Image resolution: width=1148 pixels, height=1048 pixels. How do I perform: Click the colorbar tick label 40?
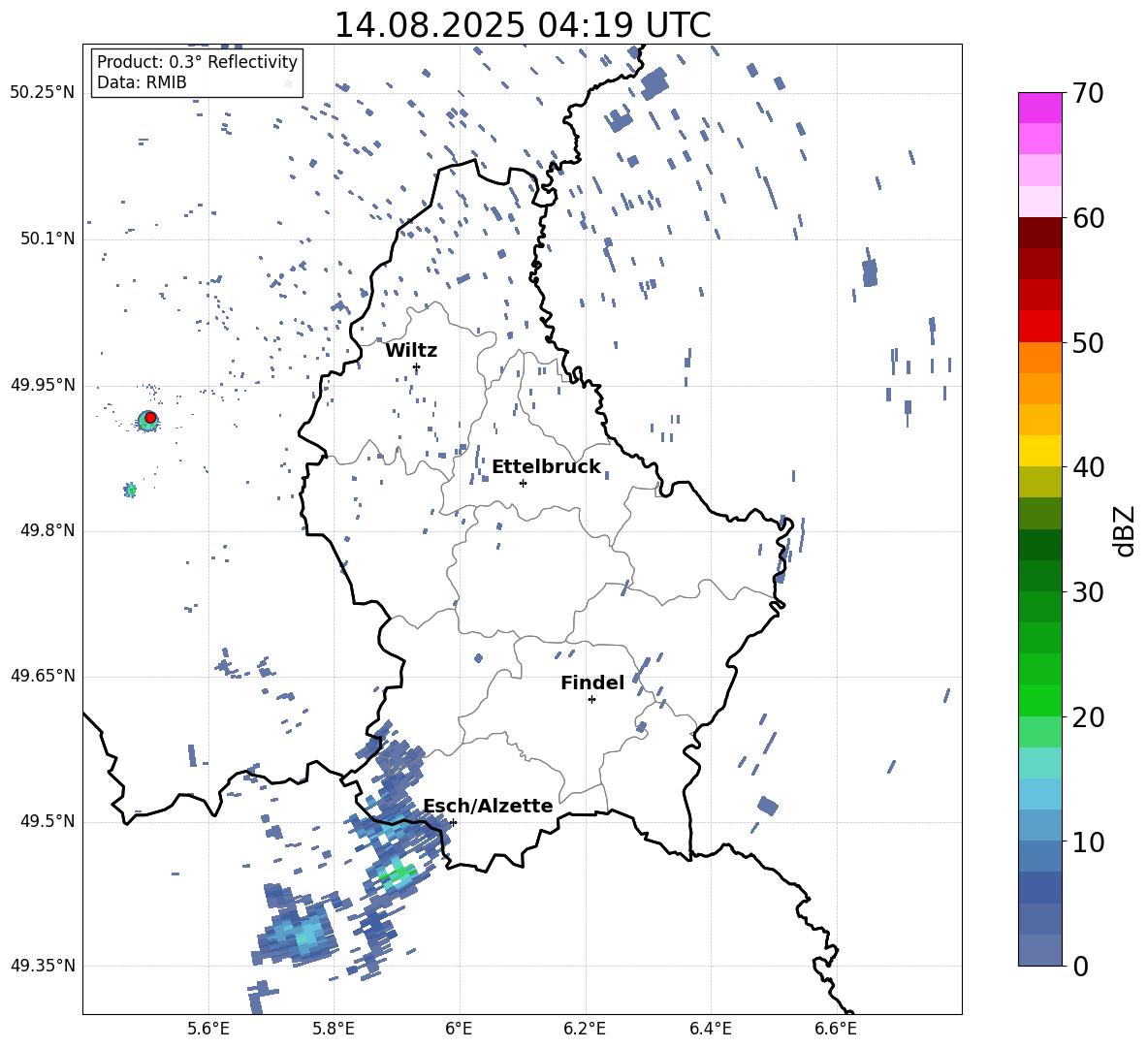pos(1088,467)
